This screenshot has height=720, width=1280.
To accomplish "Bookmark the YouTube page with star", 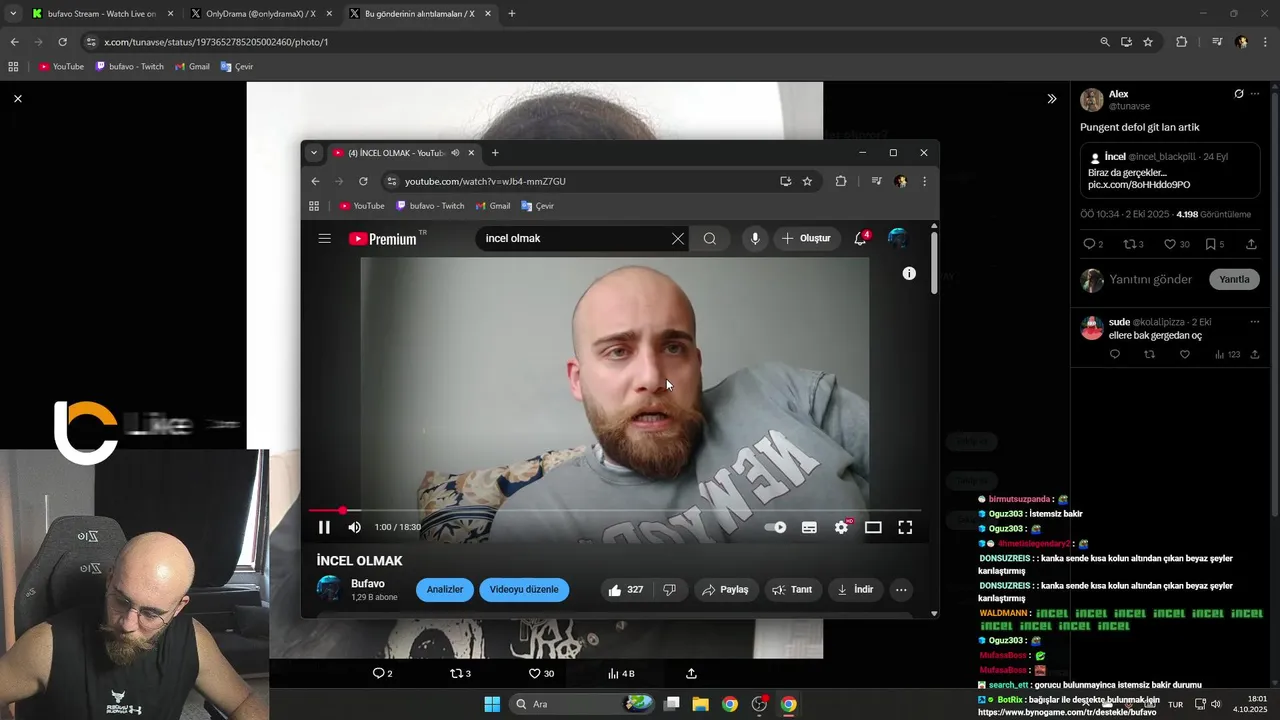I will [x=807, y=181].
